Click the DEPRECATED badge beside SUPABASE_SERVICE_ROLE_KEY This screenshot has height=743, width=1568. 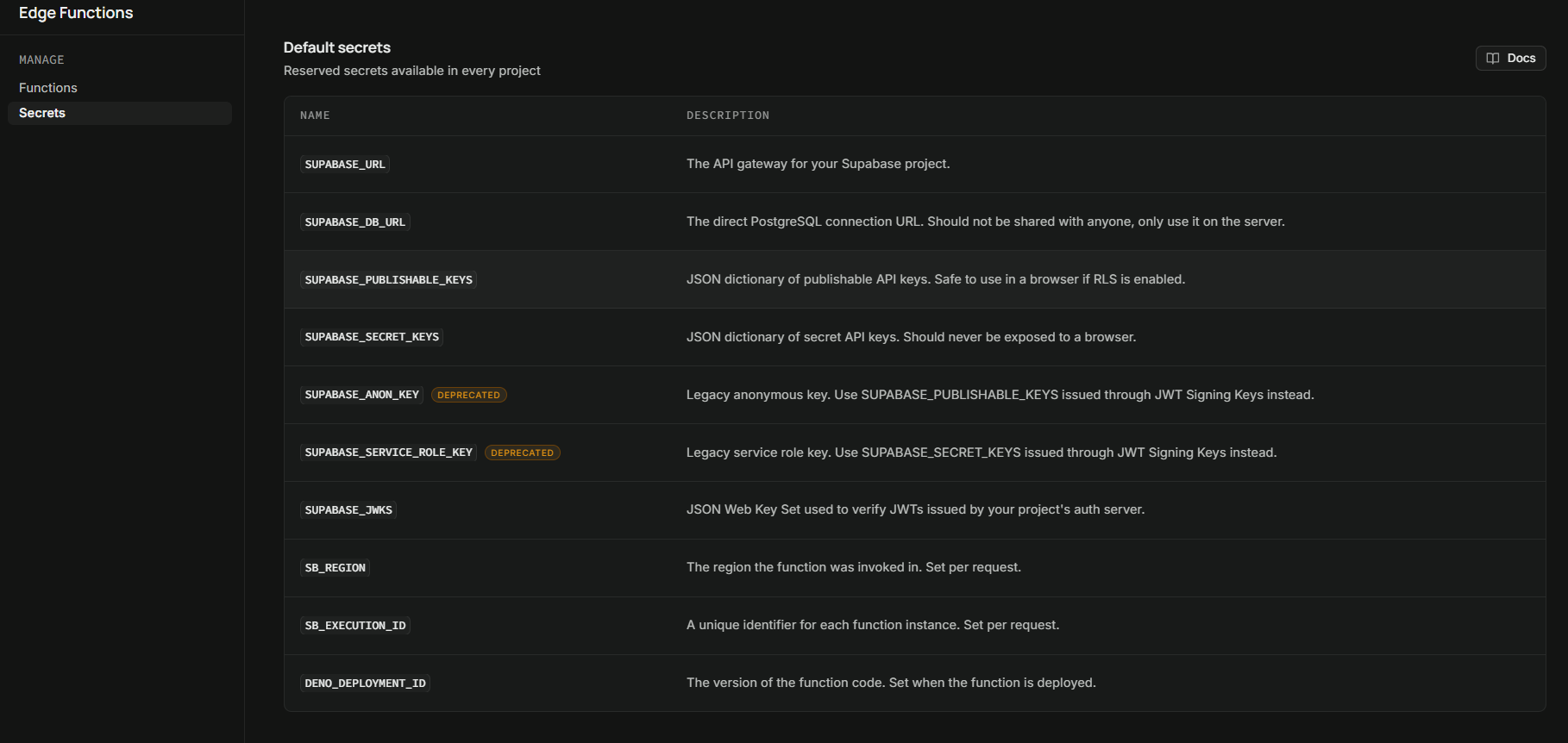523,453
